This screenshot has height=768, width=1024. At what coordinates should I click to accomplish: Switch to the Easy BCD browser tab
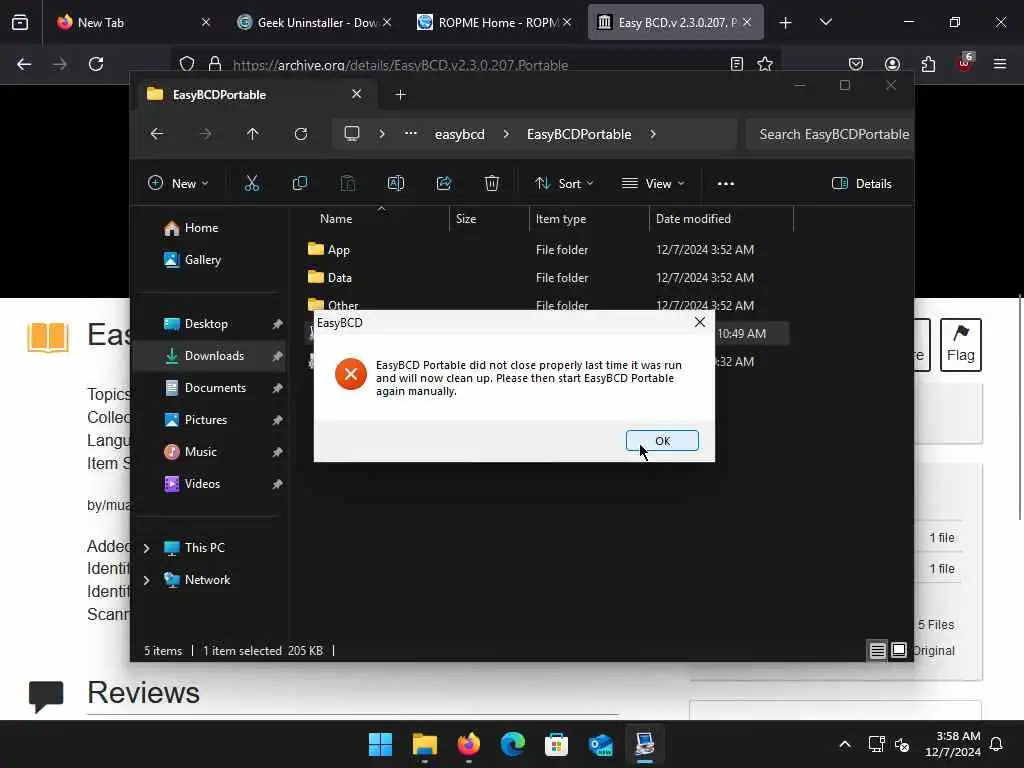675,22
